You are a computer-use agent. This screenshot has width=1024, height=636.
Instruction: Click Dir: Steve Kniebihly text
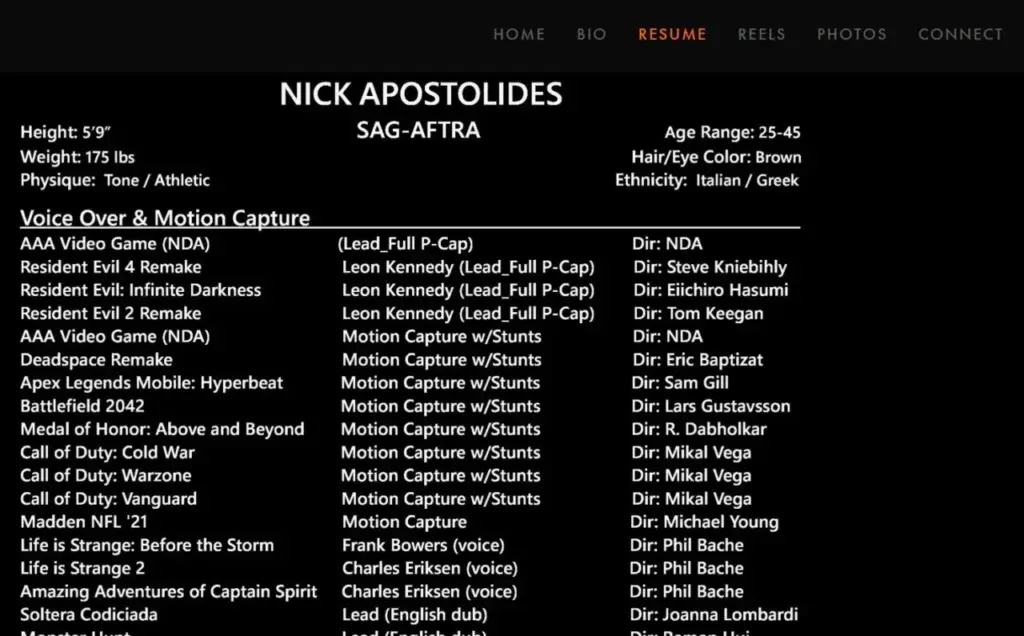click(710, 267)
